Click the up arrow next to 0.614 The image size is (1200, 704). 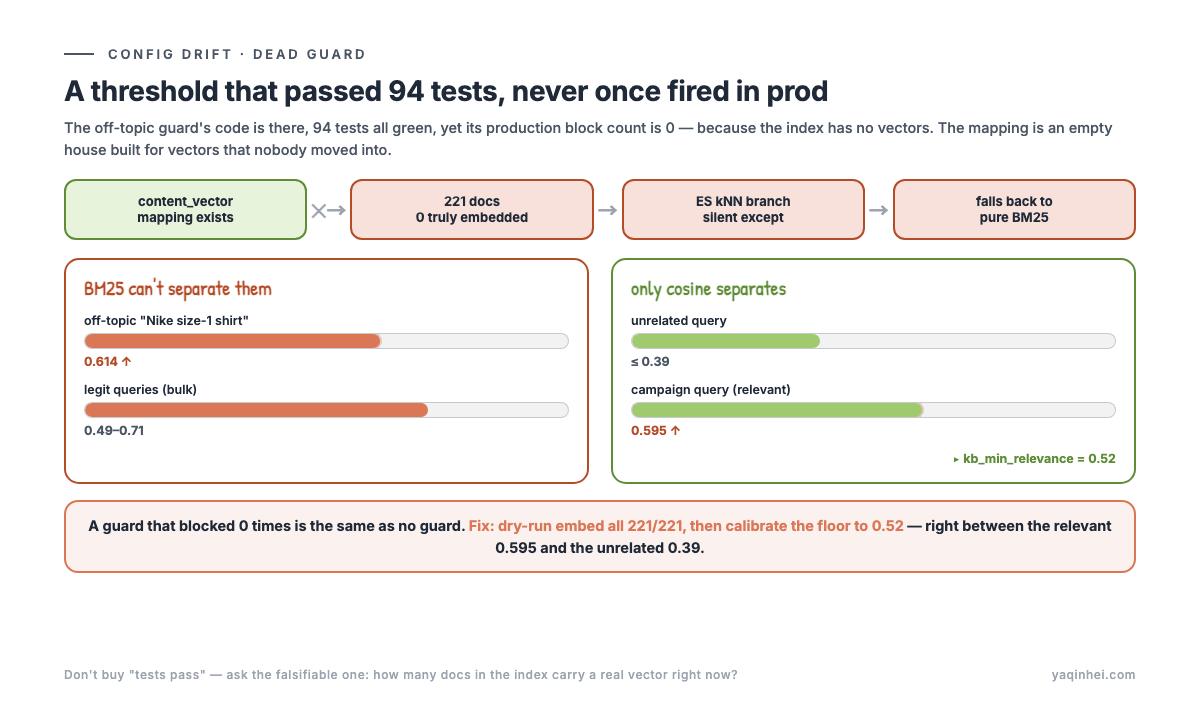tap(127, 362)
